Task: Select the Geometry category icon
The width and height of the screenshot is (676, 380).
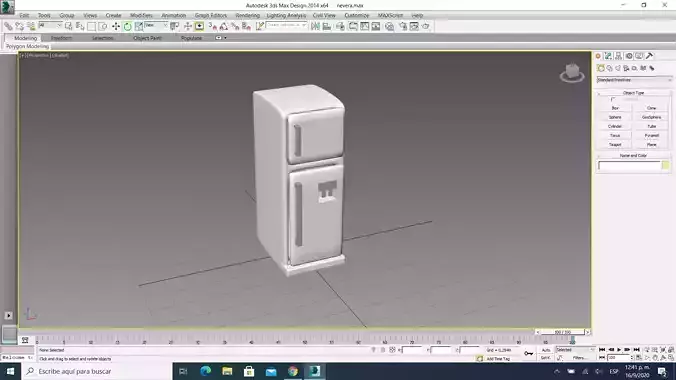Action: (x=601, y=68)
